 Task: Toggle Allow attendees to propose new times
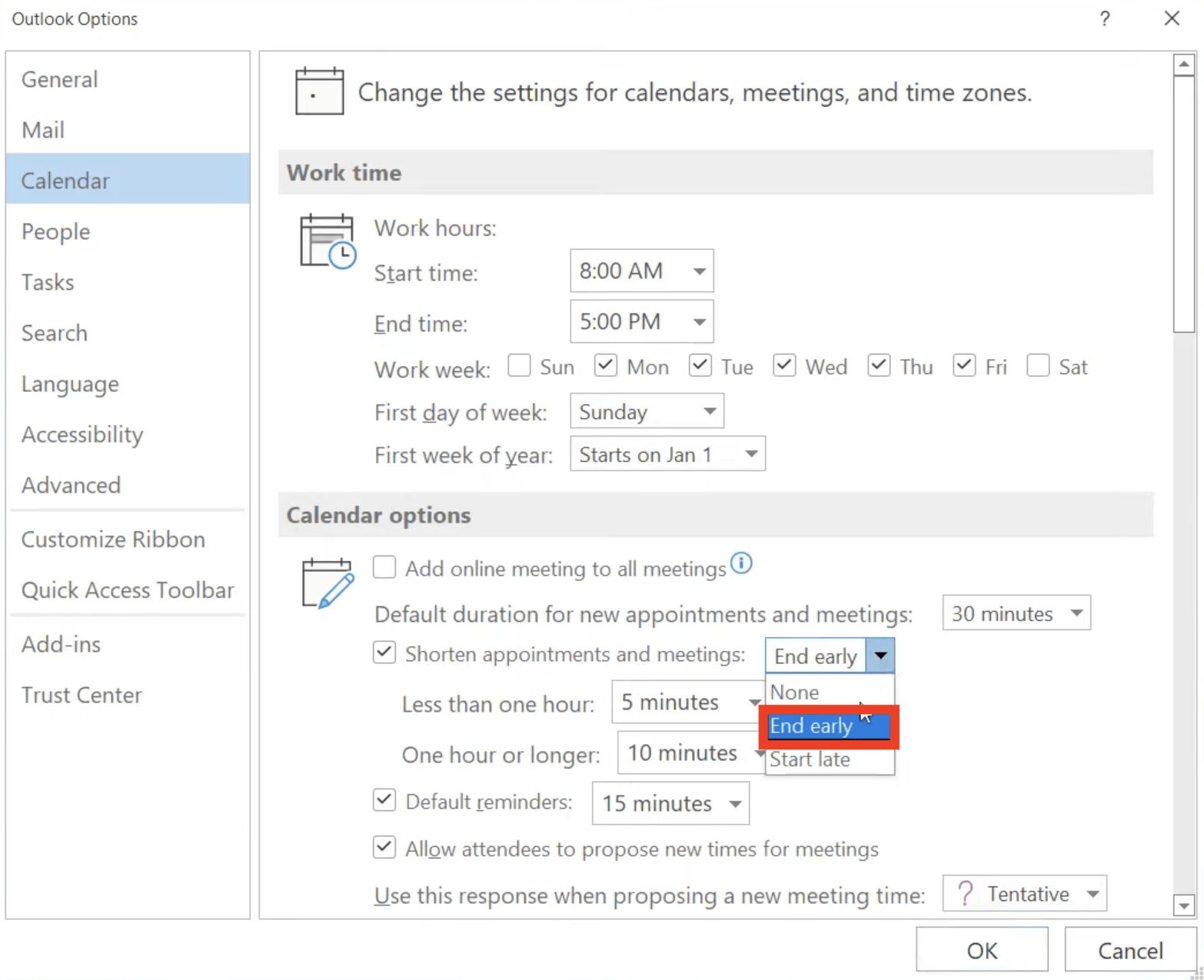click(384, 847)
